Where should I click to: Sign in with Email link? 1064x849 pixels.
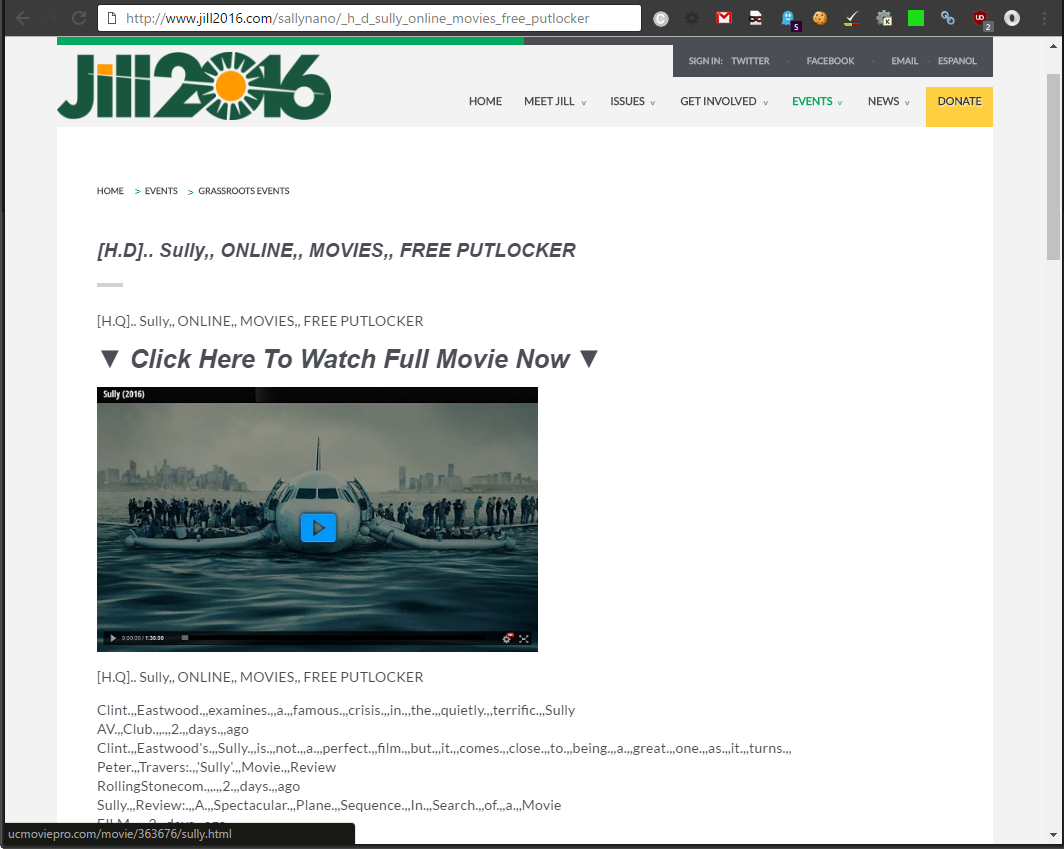coord(905,61)
